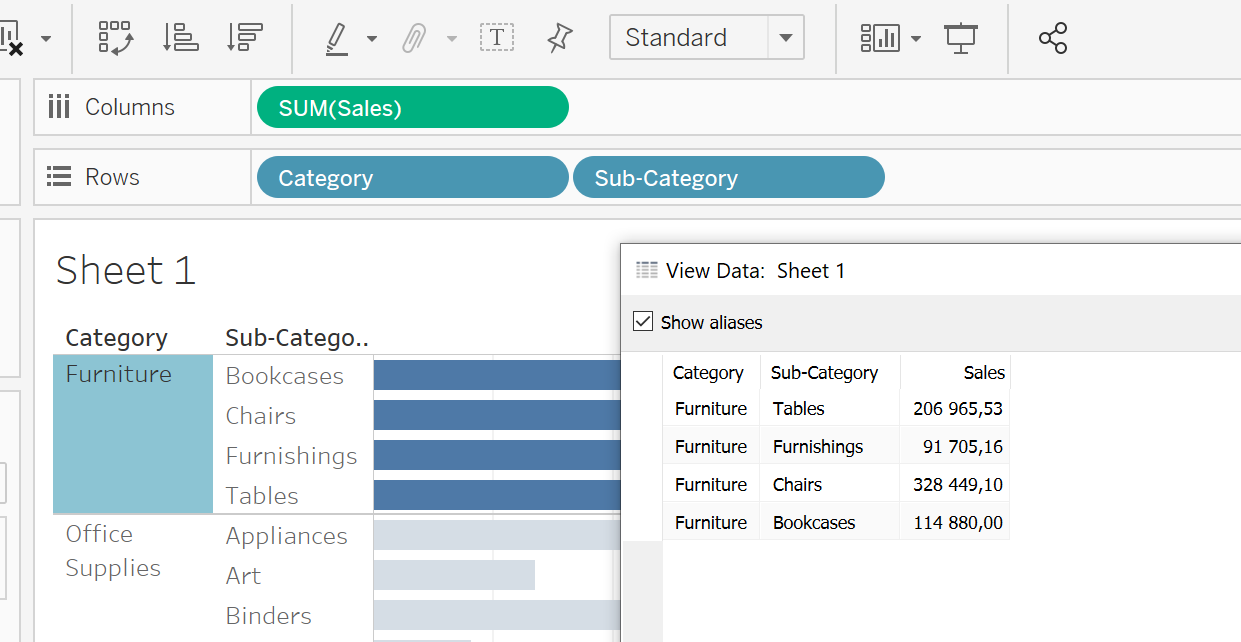Click the Sub-Category pill on Rows
This screenshot has height=642, width=1241.
coord(729,177)
